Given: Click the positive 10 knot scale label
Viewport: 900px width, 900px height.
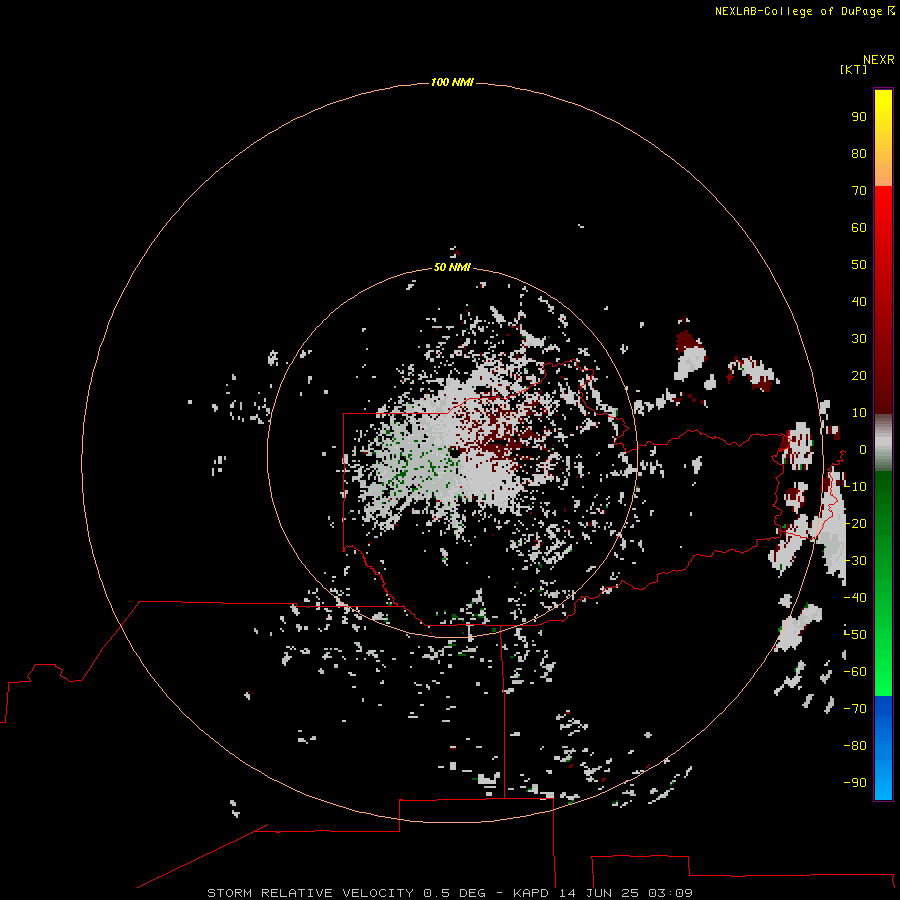Looking at the screenshot, I should point(859,413).
